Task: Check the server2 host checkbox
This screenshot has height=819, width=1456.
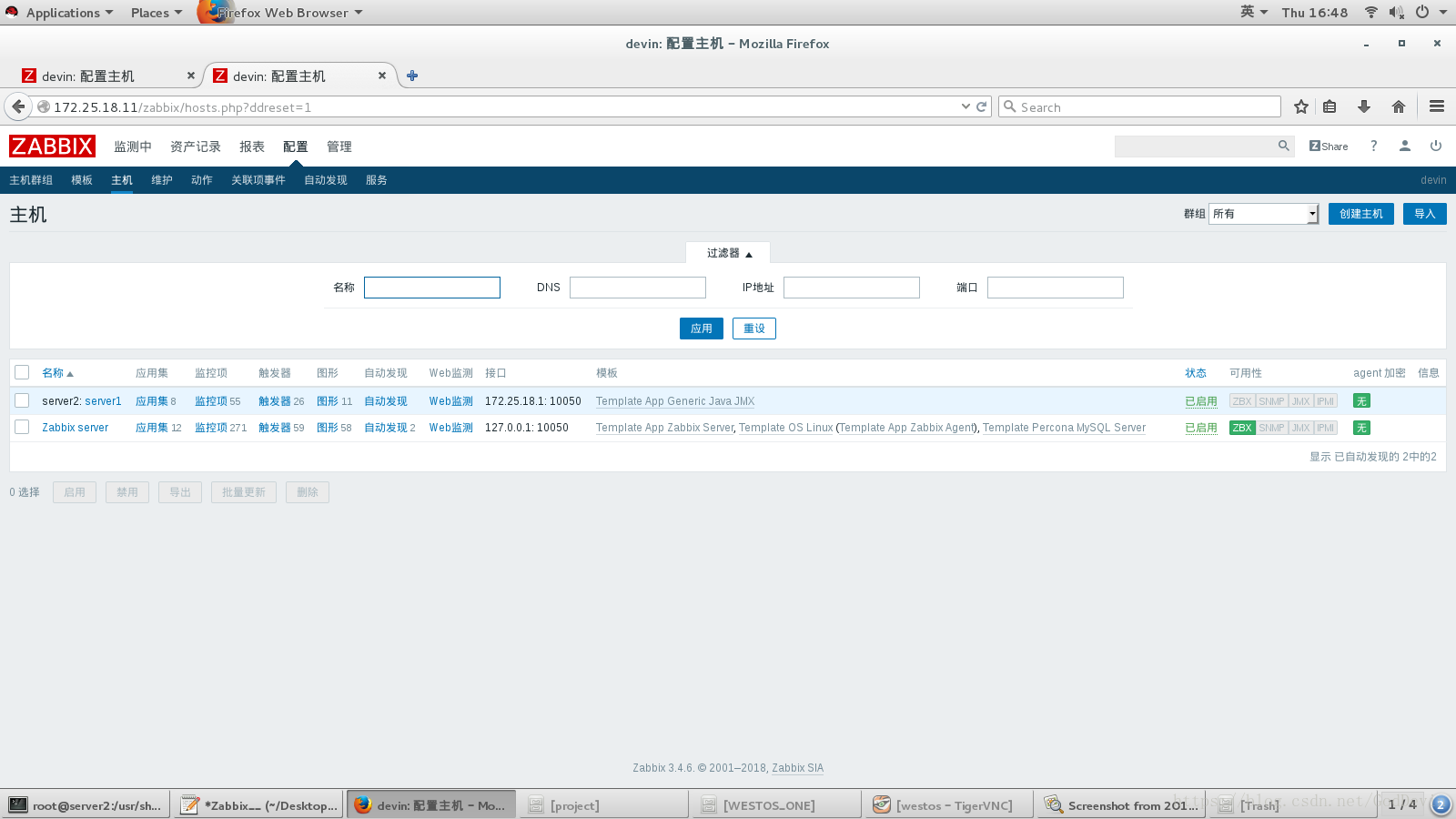Action: (x=22, y=400)
